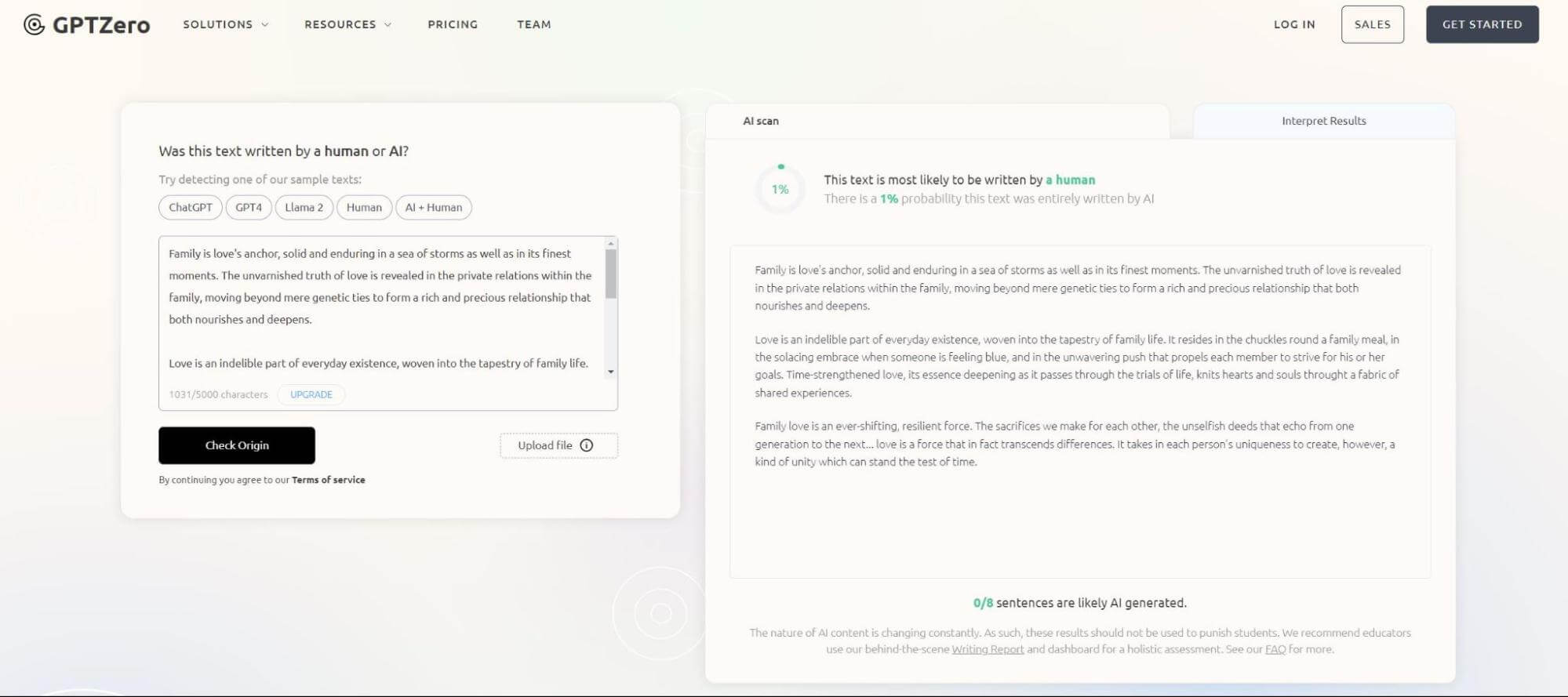Click the text area scrollbar thumb
This screenshot has height=697, width=1568.
[x=611, y=274]
